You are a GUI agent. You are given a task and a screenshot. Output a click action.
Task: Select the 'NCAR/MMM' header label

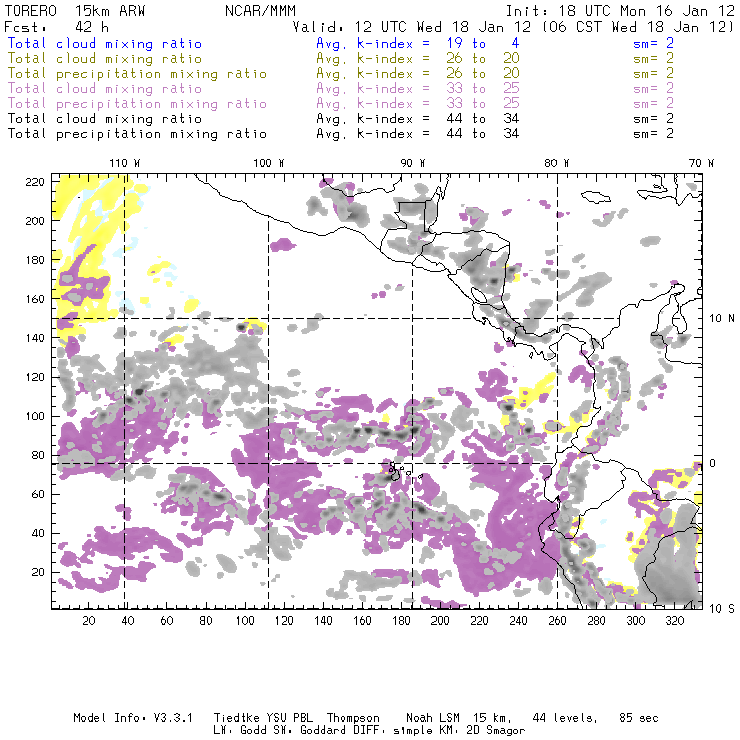click(260, 11)
